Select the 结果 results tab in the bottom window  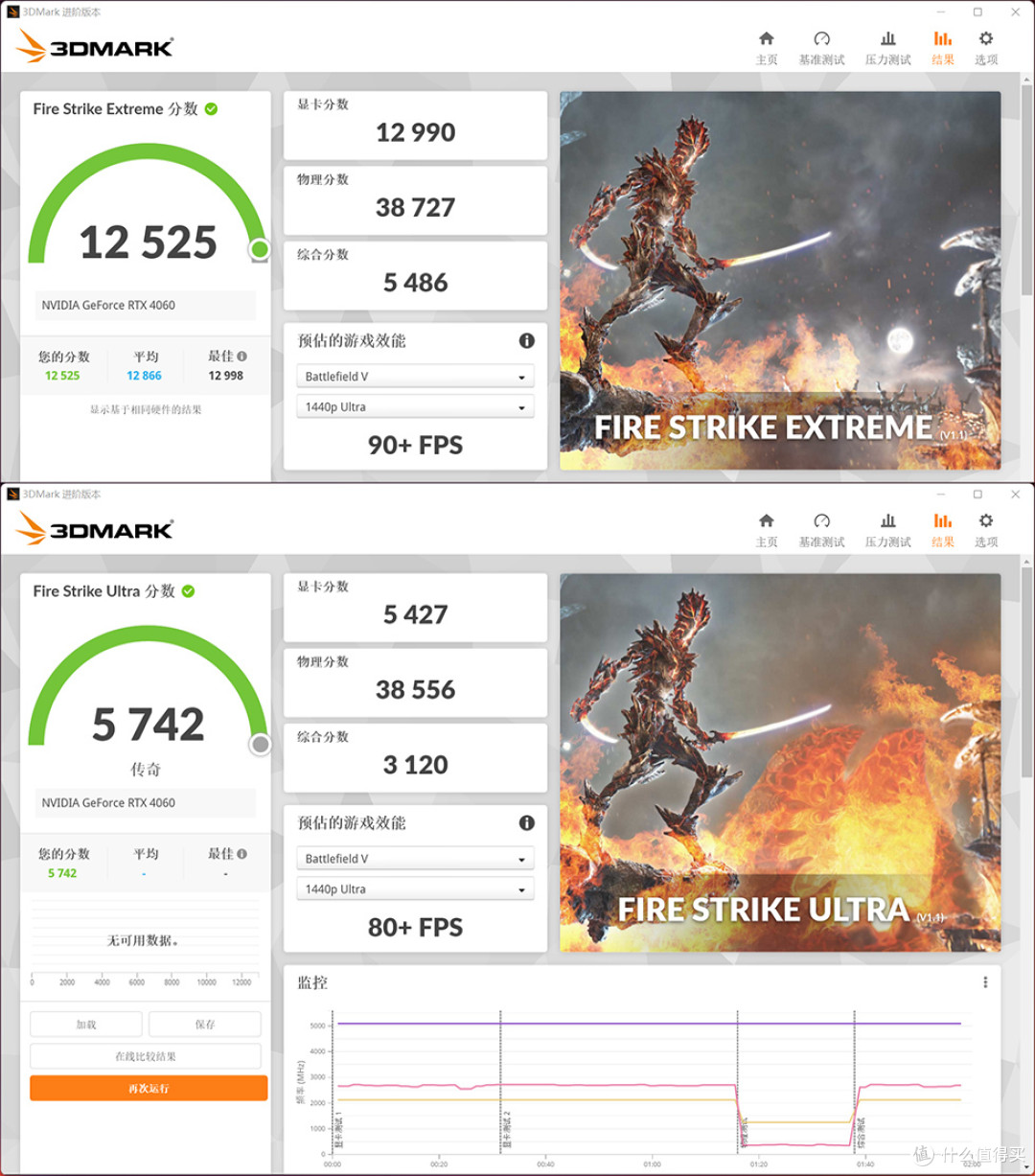(x=943, y=529)
